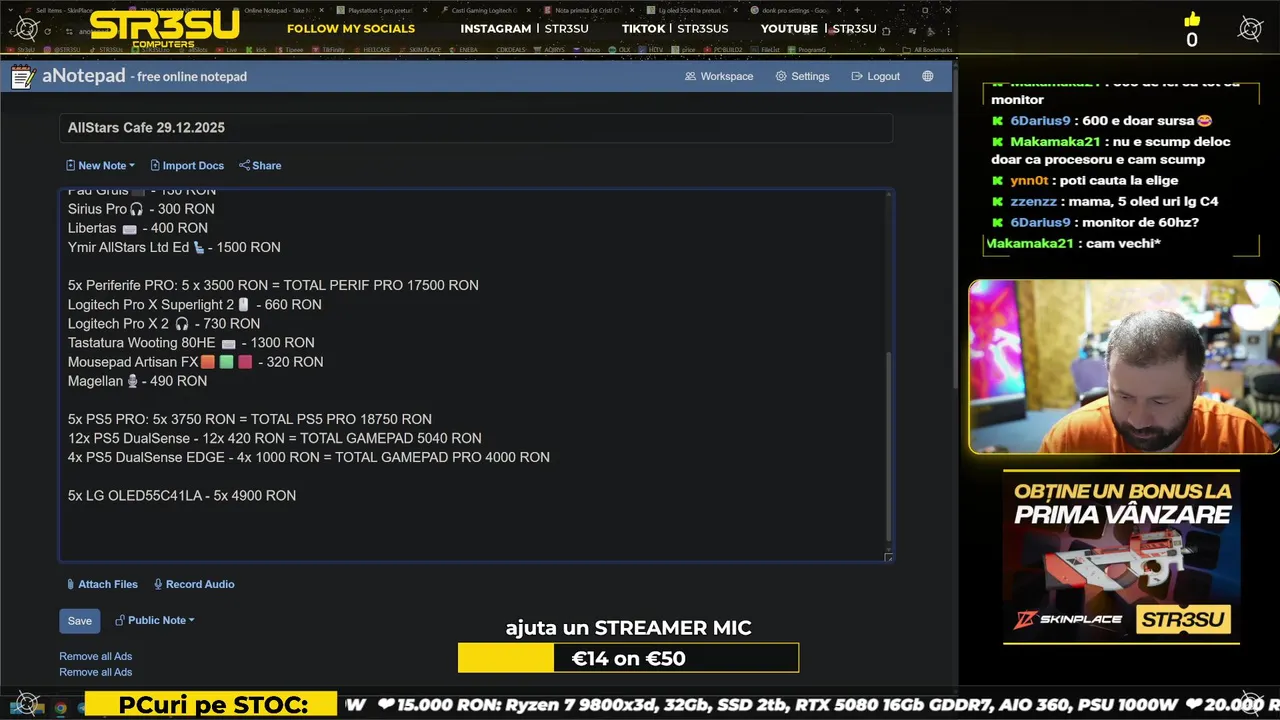This screenshot has height=720, width=1280.
Task: Click the green square emoji after Artisan FX
Action: (x=227, y=363)
